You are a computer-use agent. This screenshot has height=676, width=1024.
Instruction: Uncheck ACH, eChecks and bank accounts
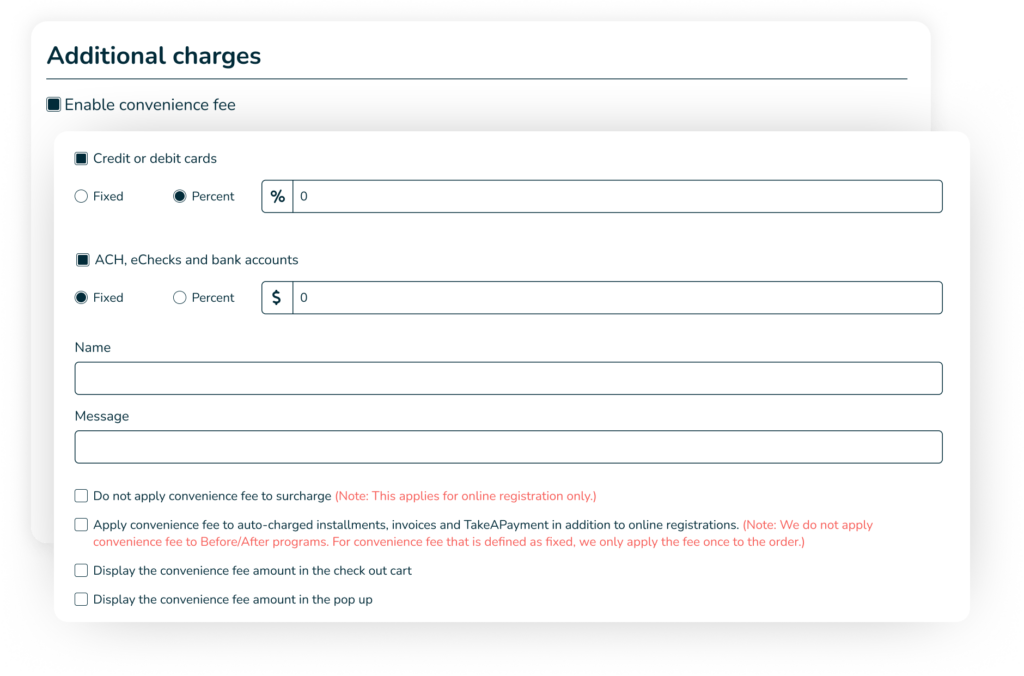pyautogui.click(x=82, y=259)
